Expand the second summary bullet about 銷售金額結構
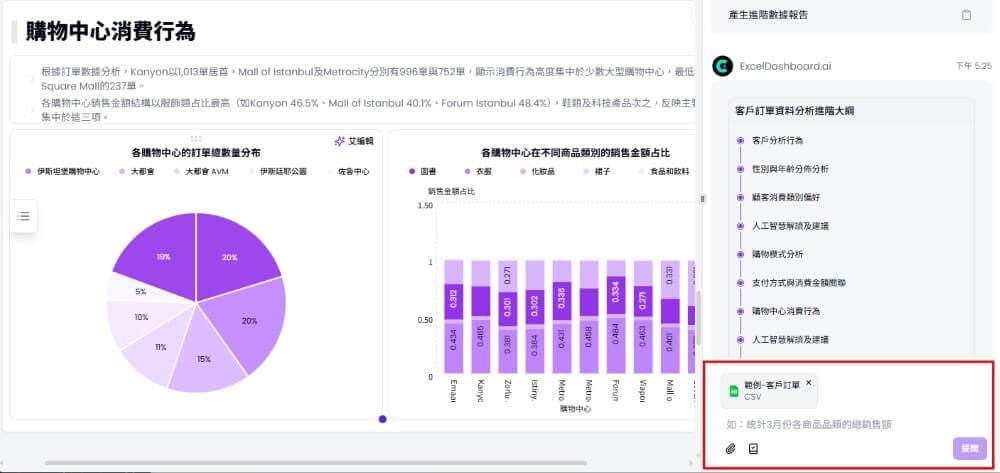1000x473 pixels. pos(32,110)
